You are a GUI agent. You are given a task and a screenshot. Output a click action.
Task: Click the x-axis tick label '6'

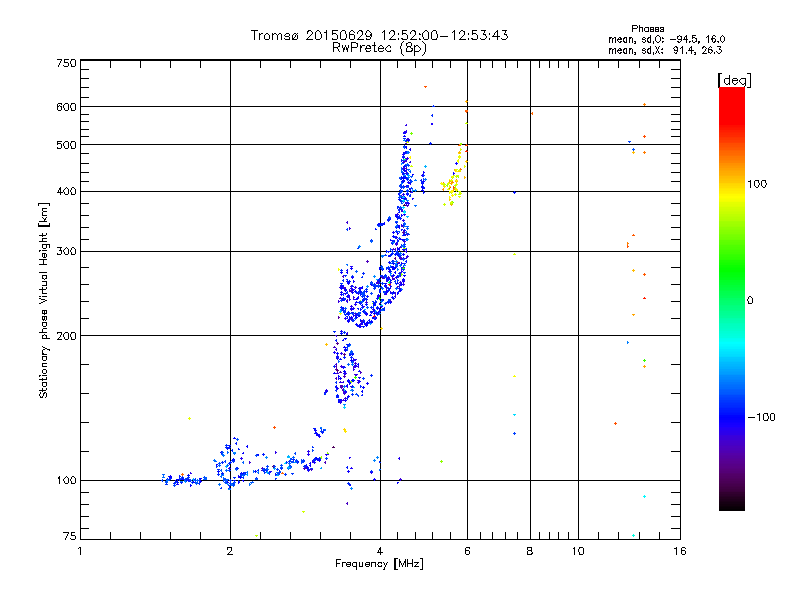(x=467, y=551)
